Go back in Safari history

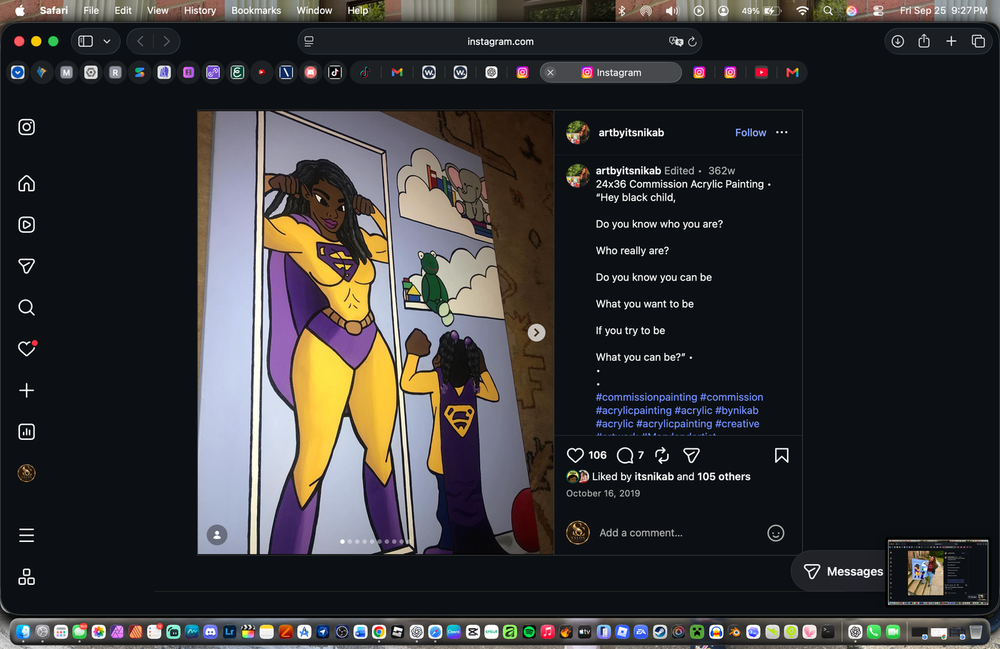[140, 41]
